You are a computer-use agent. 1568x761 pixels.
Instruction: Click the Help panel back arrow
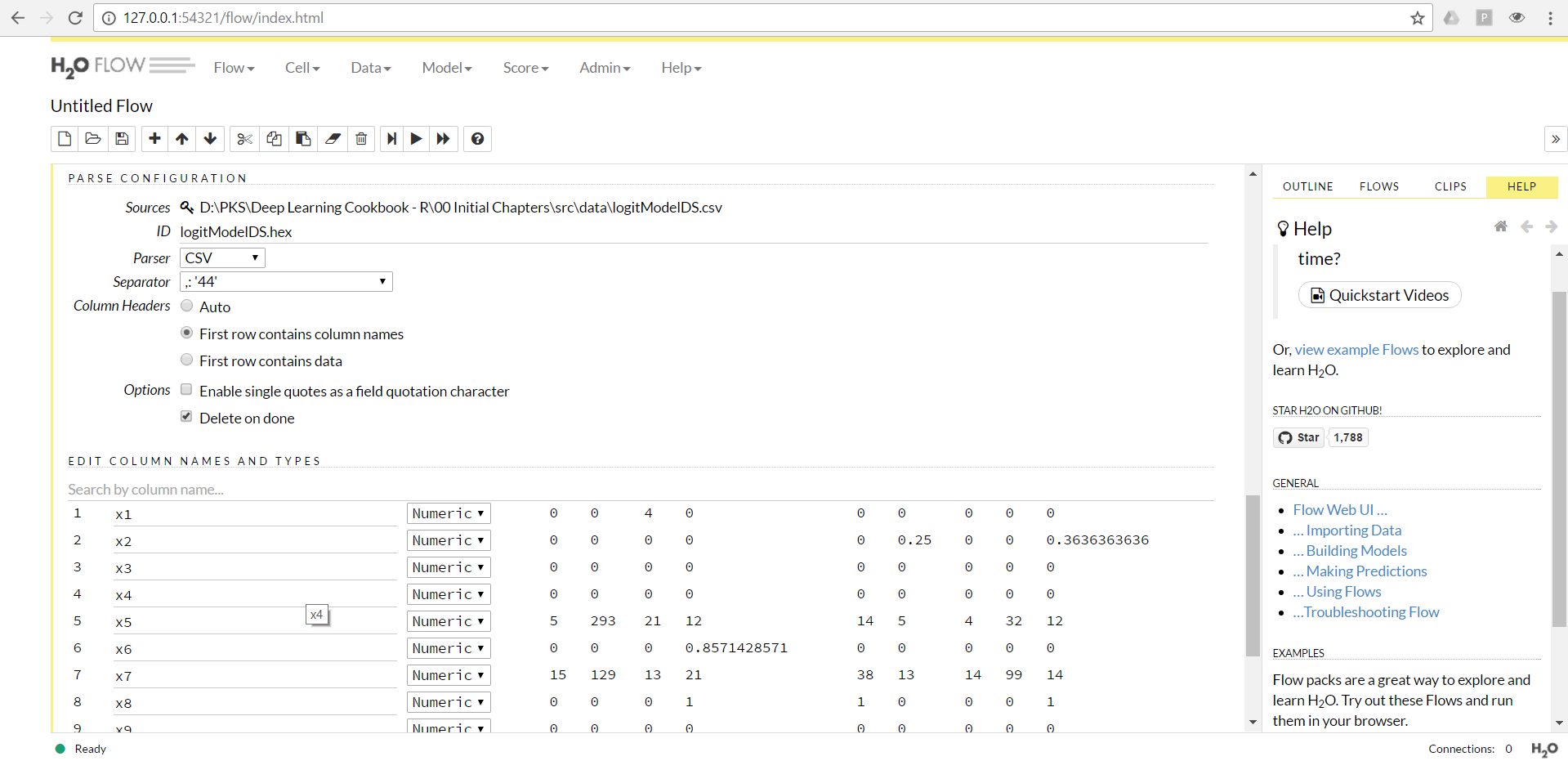coord(1526,226)
